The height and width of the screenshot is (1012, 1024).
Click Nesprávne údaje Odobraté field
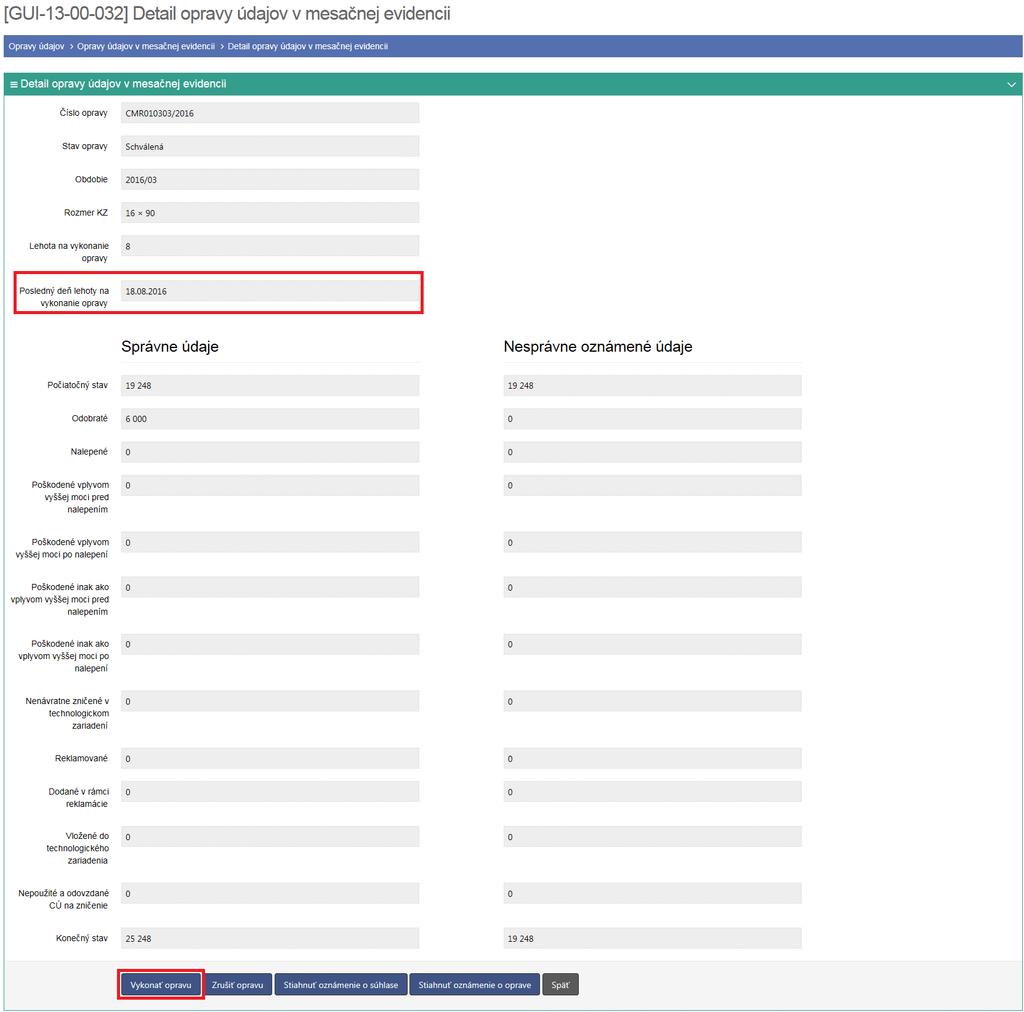(x=652, y=419)
